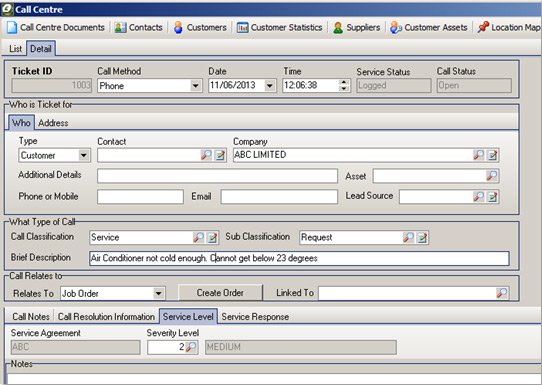
Task: Click the Brief Description text field
Action: (299, 258)
